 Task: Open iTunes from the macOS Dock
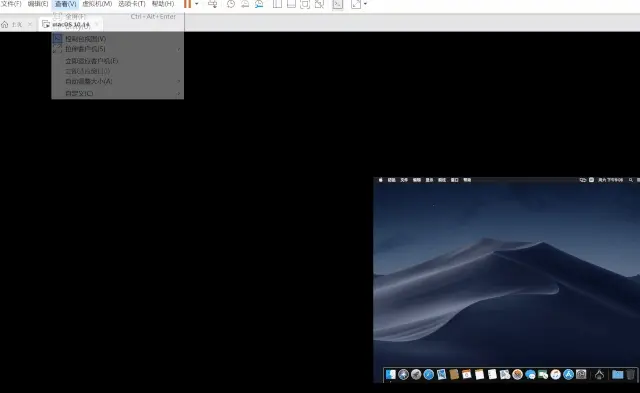[556, 374]
